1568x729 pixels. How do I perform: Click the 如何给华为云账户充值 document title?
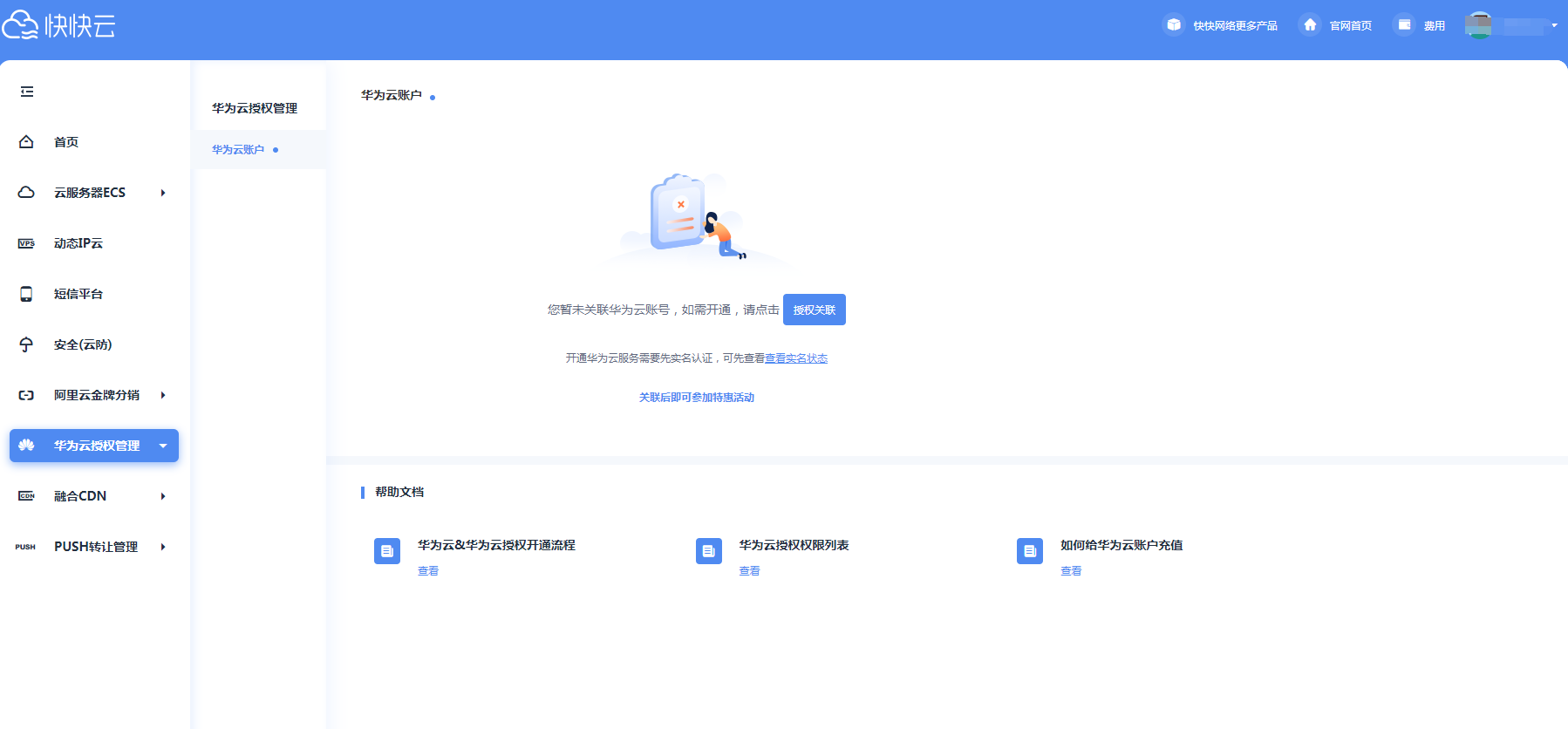[1121, 545]
